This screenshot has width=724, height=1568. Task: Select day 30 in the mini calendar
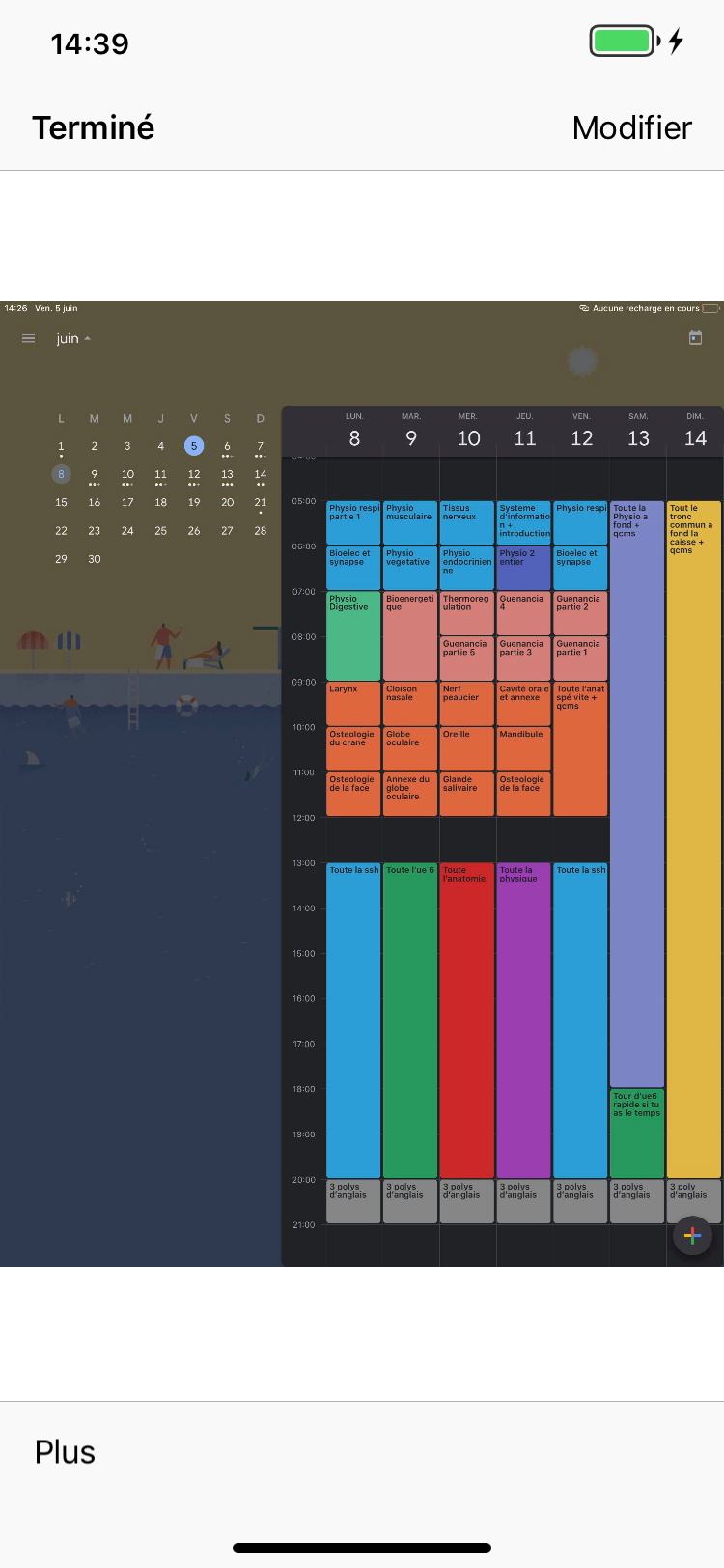[x=95, y=558]
